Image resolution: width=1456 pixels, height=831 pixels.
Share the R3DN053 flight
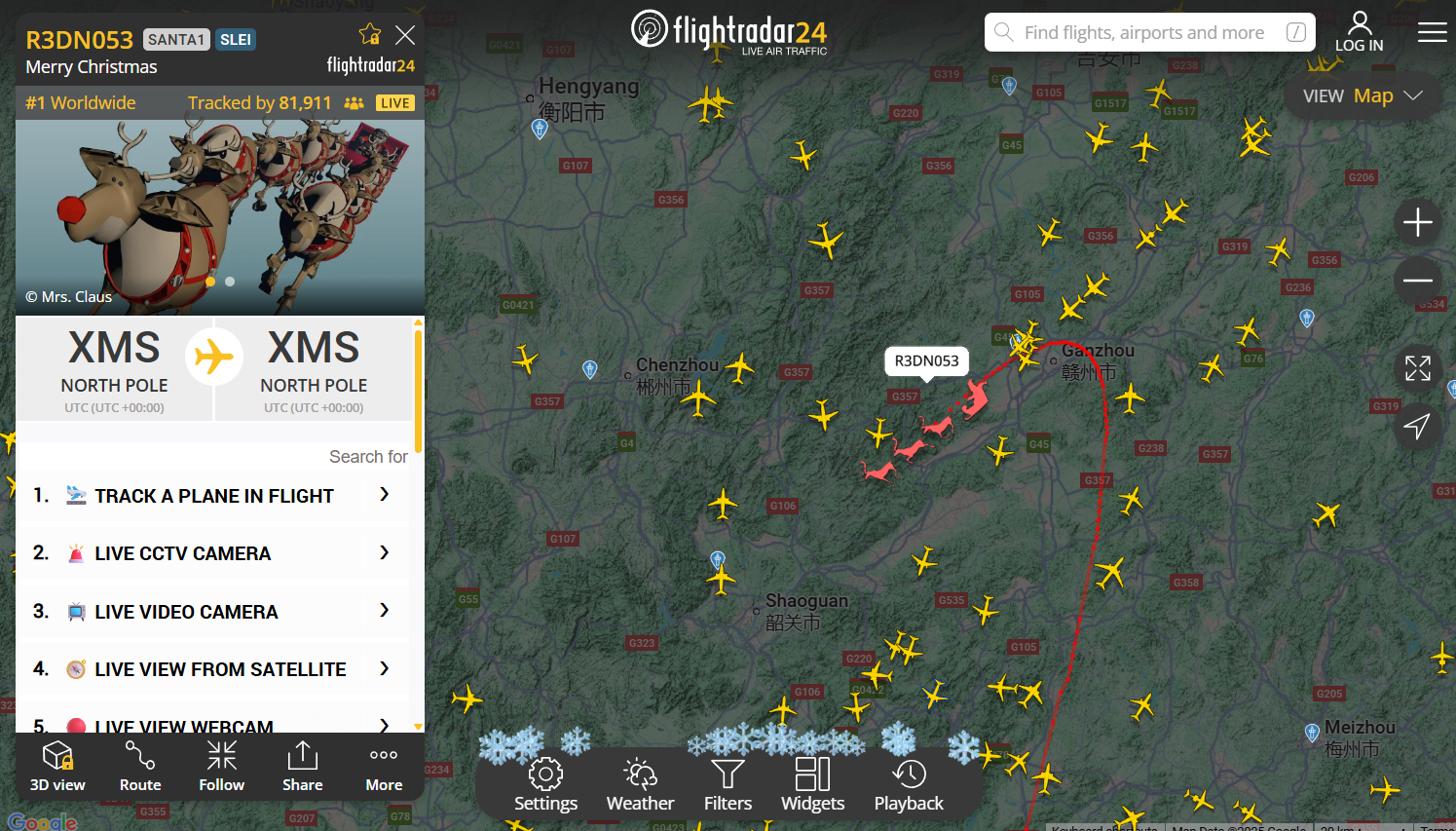pos(303,767)
